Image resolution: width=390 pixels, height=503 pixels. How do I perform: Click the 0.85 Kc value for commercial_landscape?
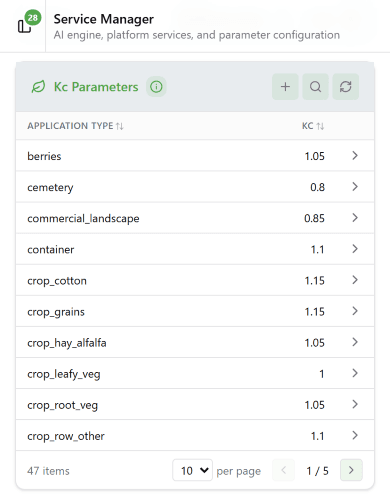click(x=314, y=218)
